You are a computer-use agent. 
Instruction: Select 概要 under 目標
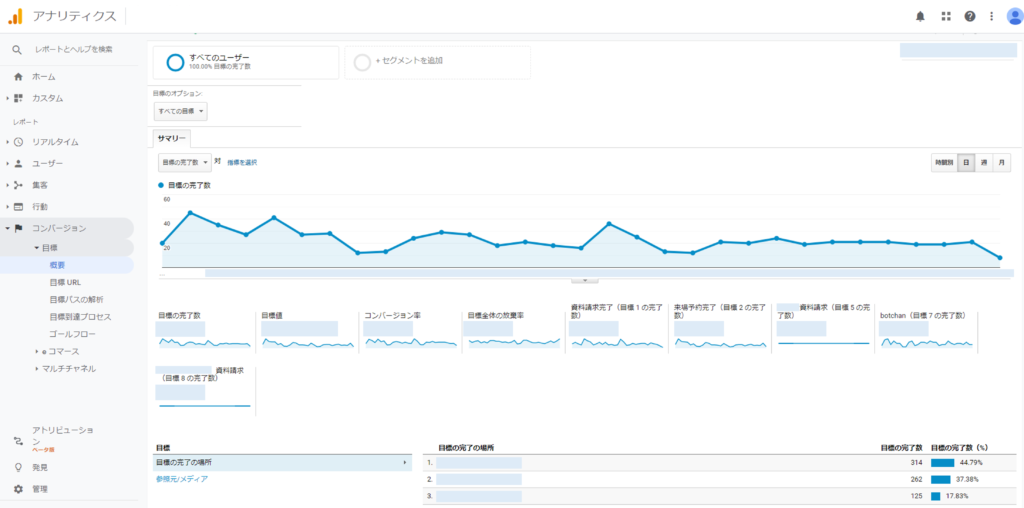(57, 265)
